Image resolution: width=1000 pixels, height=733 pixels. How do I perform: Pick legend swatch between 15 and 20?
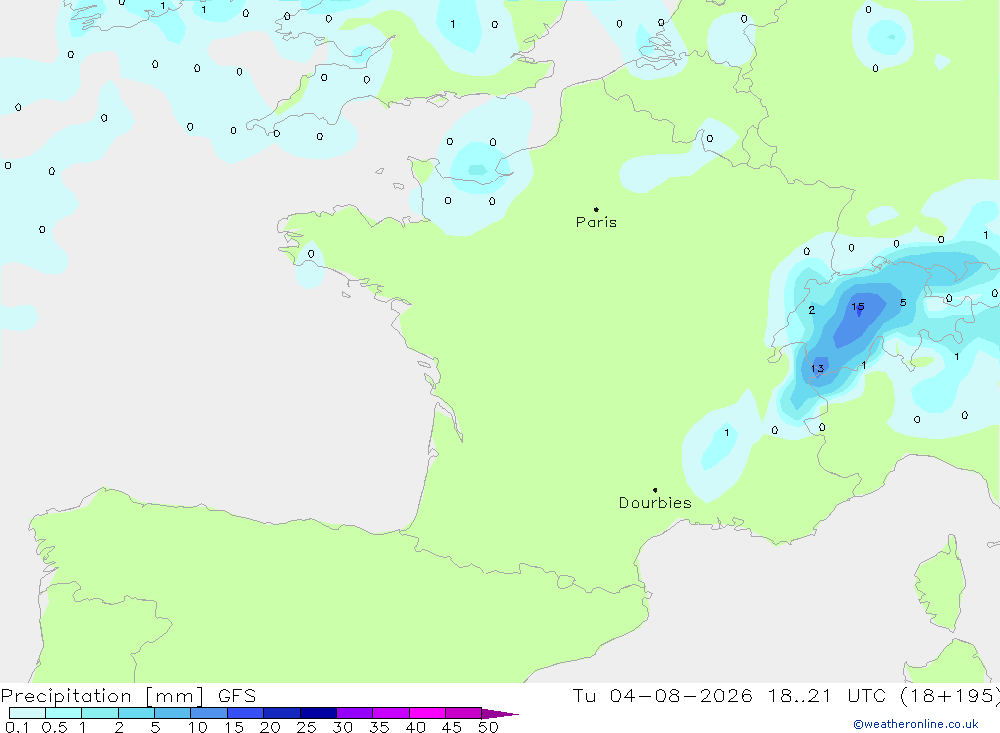coord(246,713)
